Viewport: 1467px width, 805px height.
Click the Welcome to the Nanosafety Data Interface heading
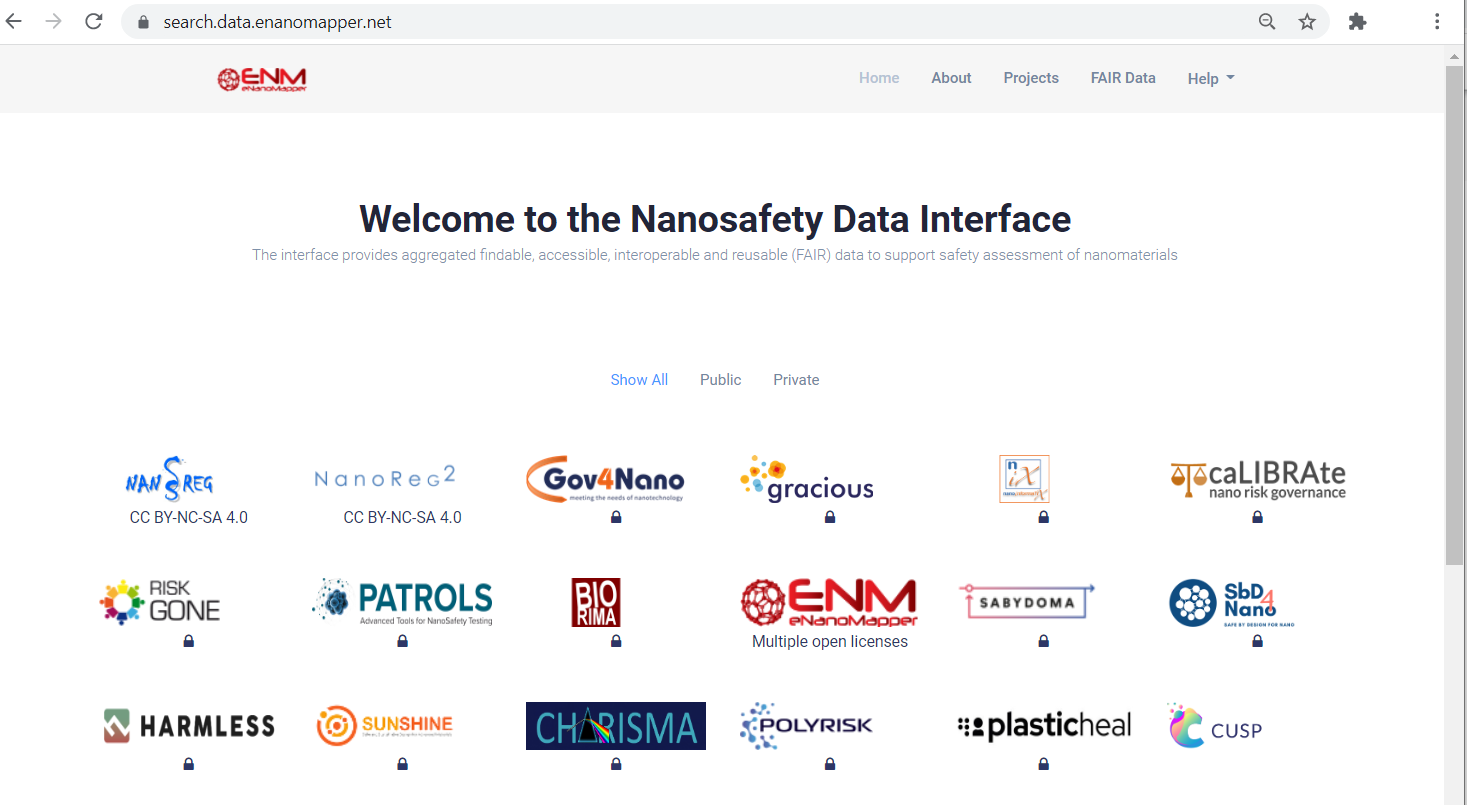point(715,219)
